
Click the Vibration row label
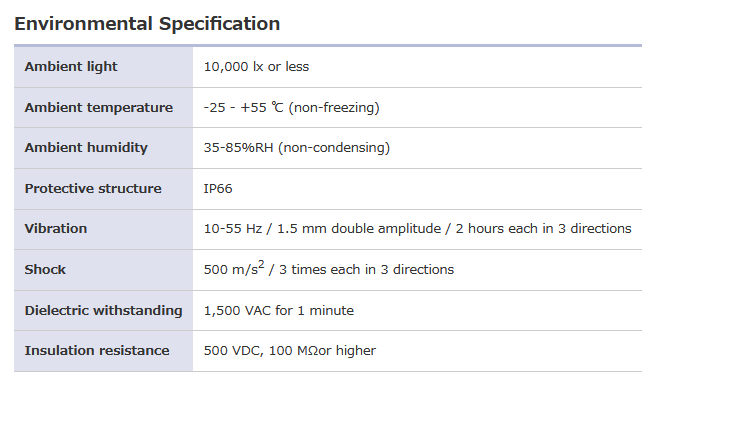point(56,229)
